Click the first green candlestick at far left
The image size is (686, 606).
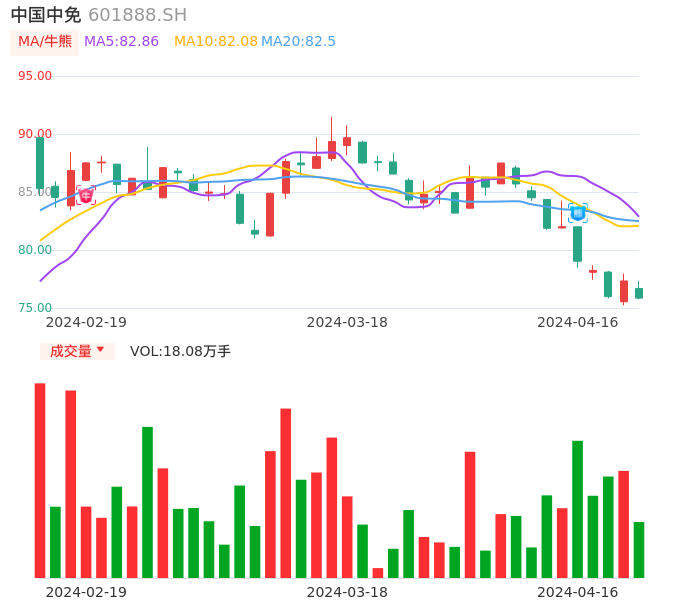coord(40,163)
